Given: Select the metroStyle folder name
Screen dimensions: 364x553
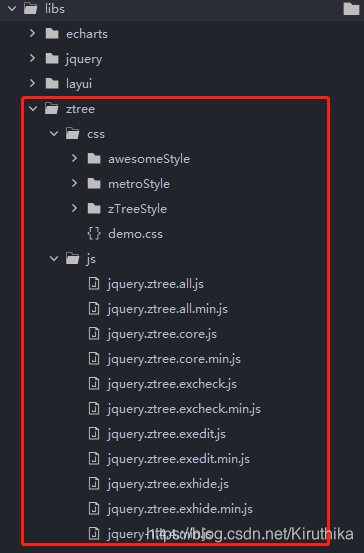Looking at the screenshot, I should 139,184.
